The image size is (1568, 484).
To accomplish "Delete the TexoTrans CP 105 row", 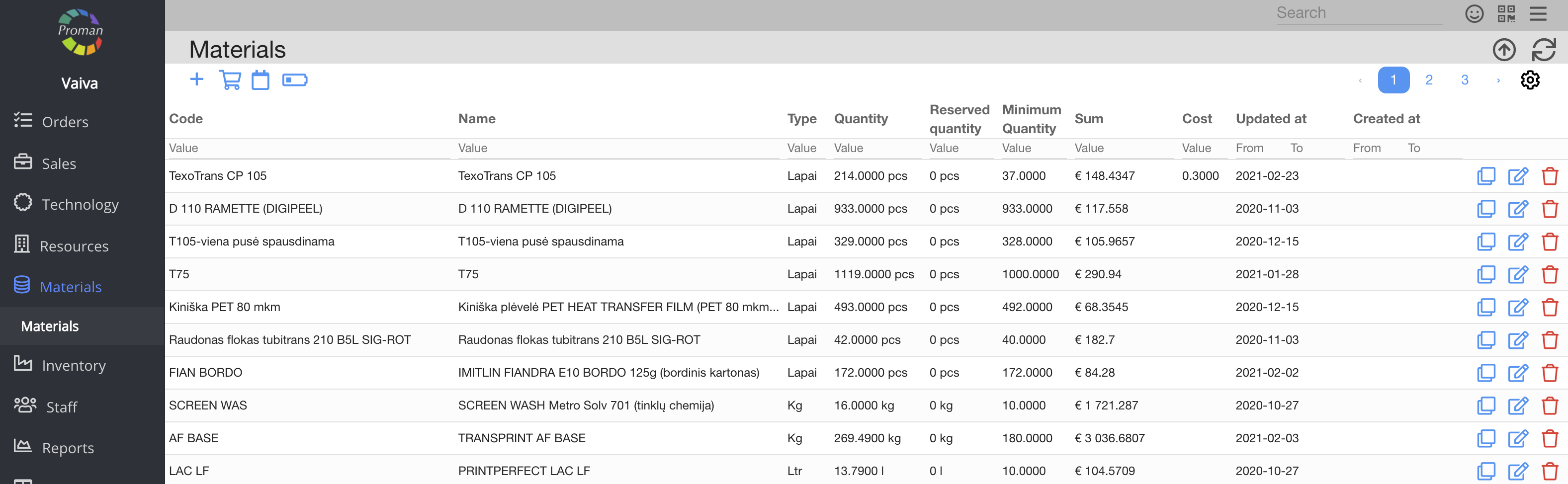I will [x=1549, y=176].
